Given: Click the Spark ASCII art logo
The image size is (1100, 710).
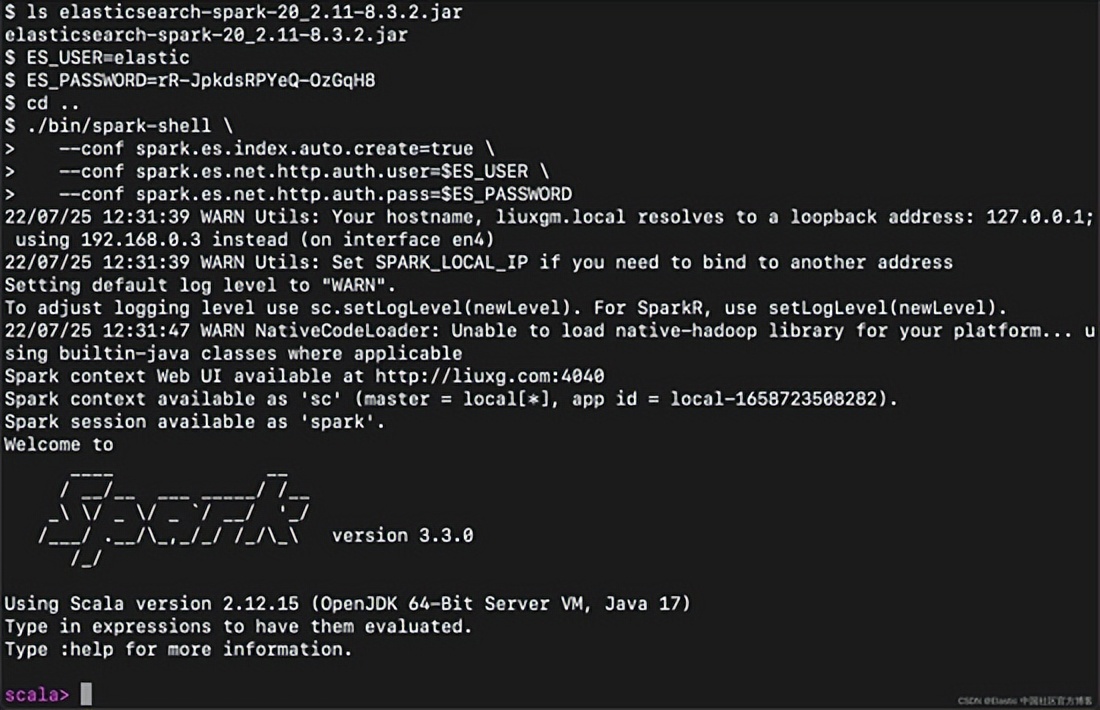Looking at the screenshot, I should coord(175,518).
